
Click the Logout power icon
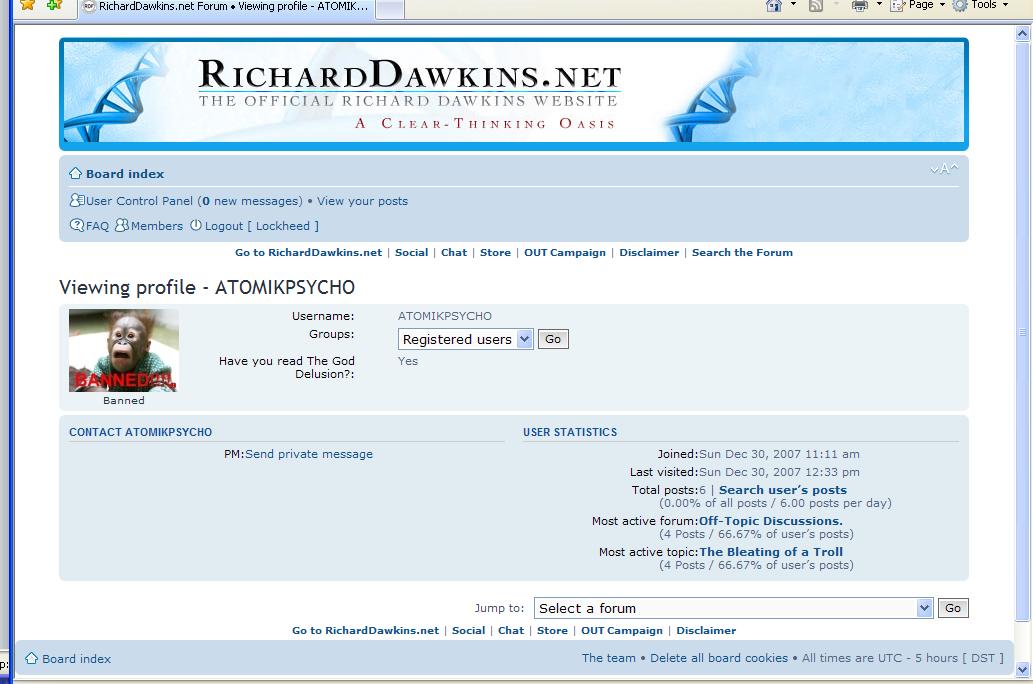coord(196,226)
